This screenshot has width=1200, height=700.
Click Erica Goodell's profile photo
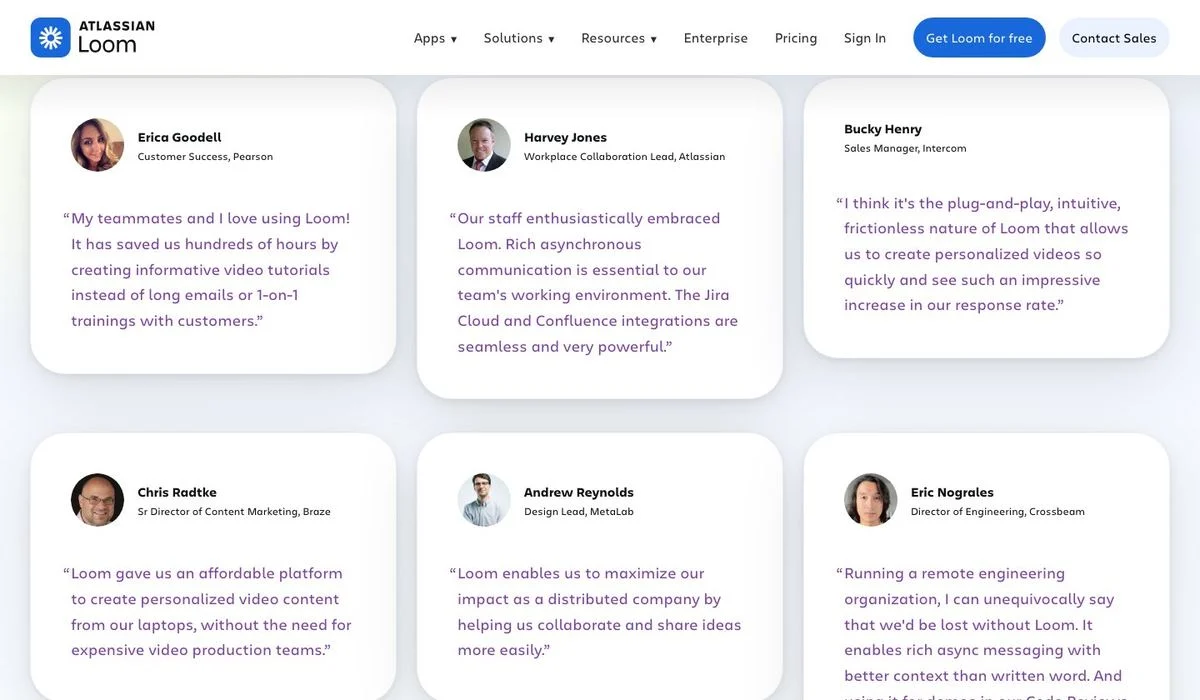pos(98,145)
